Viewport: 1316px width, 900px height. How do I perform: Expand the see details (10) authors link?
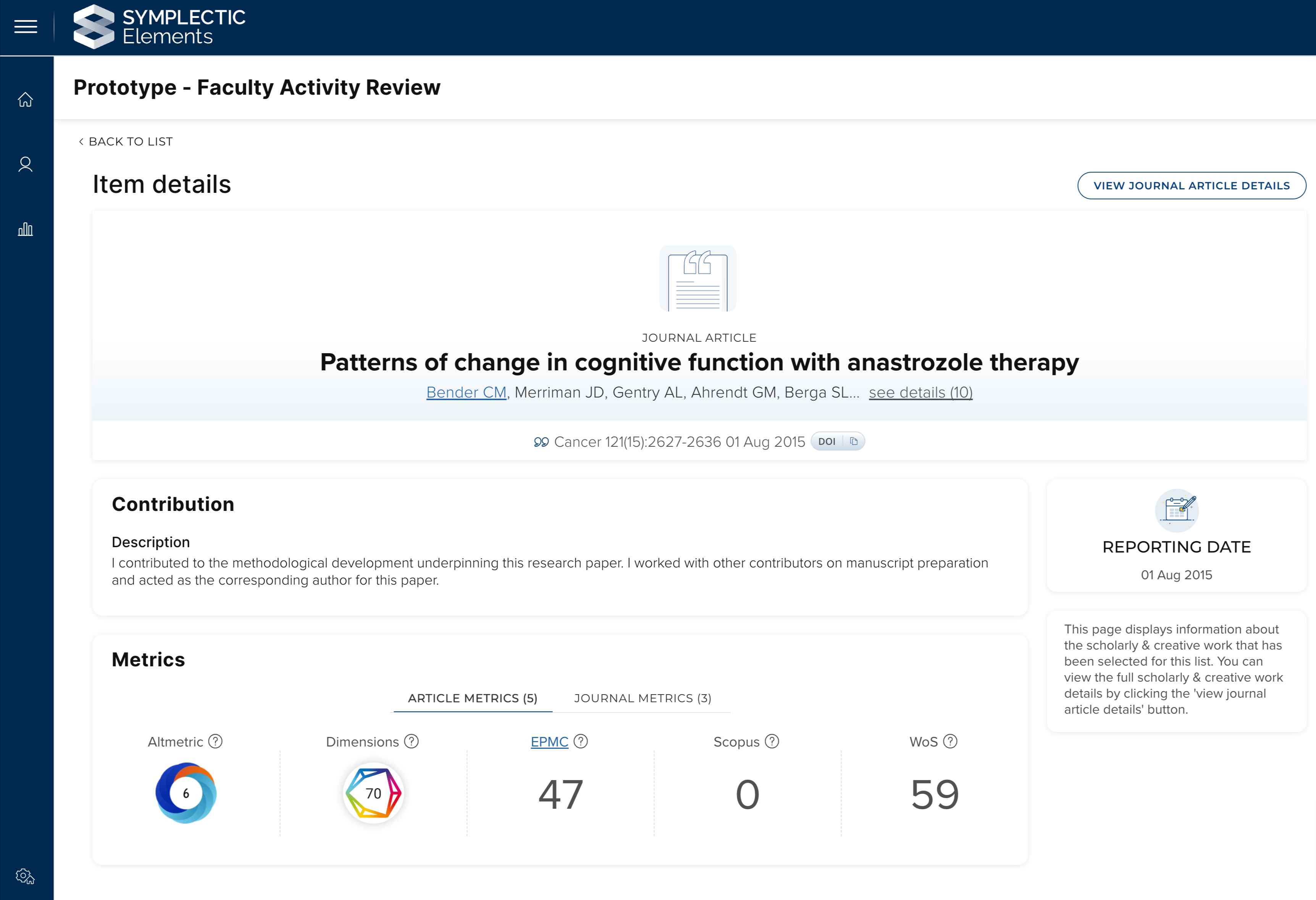tap(920, 393)
